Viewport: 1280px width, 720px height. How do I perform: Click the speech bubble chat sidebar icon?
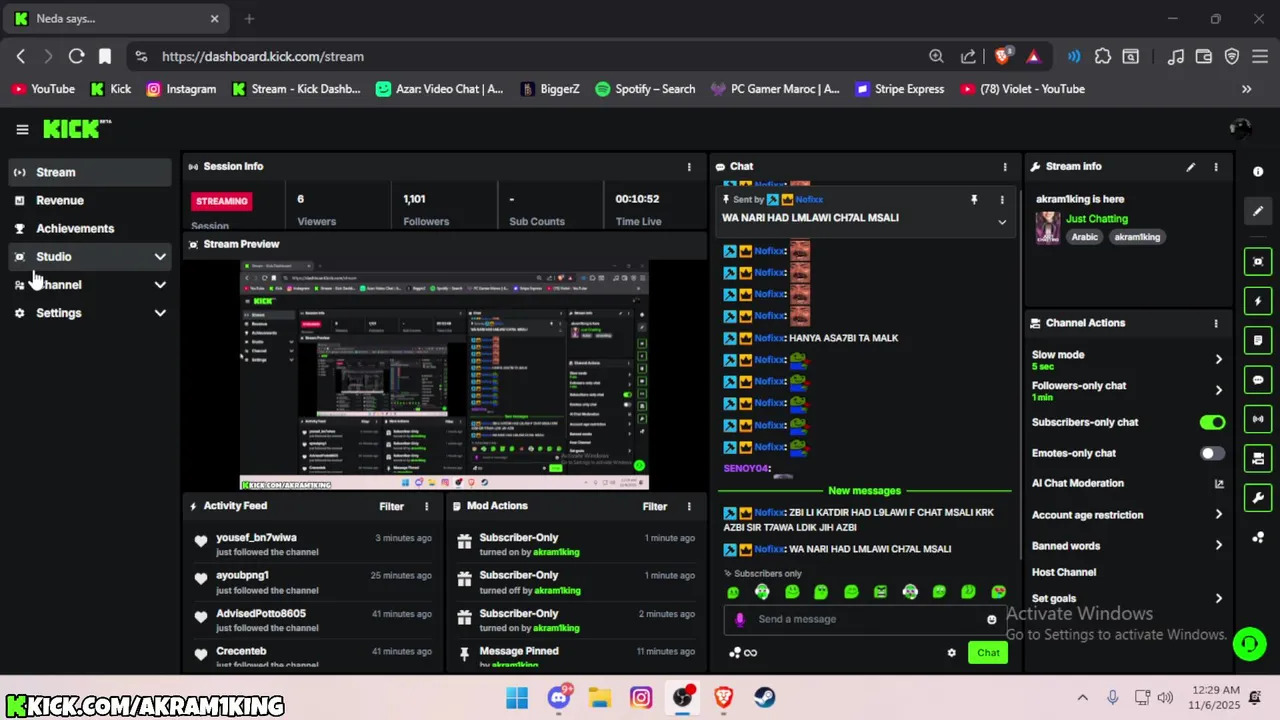pos(1258,380)
